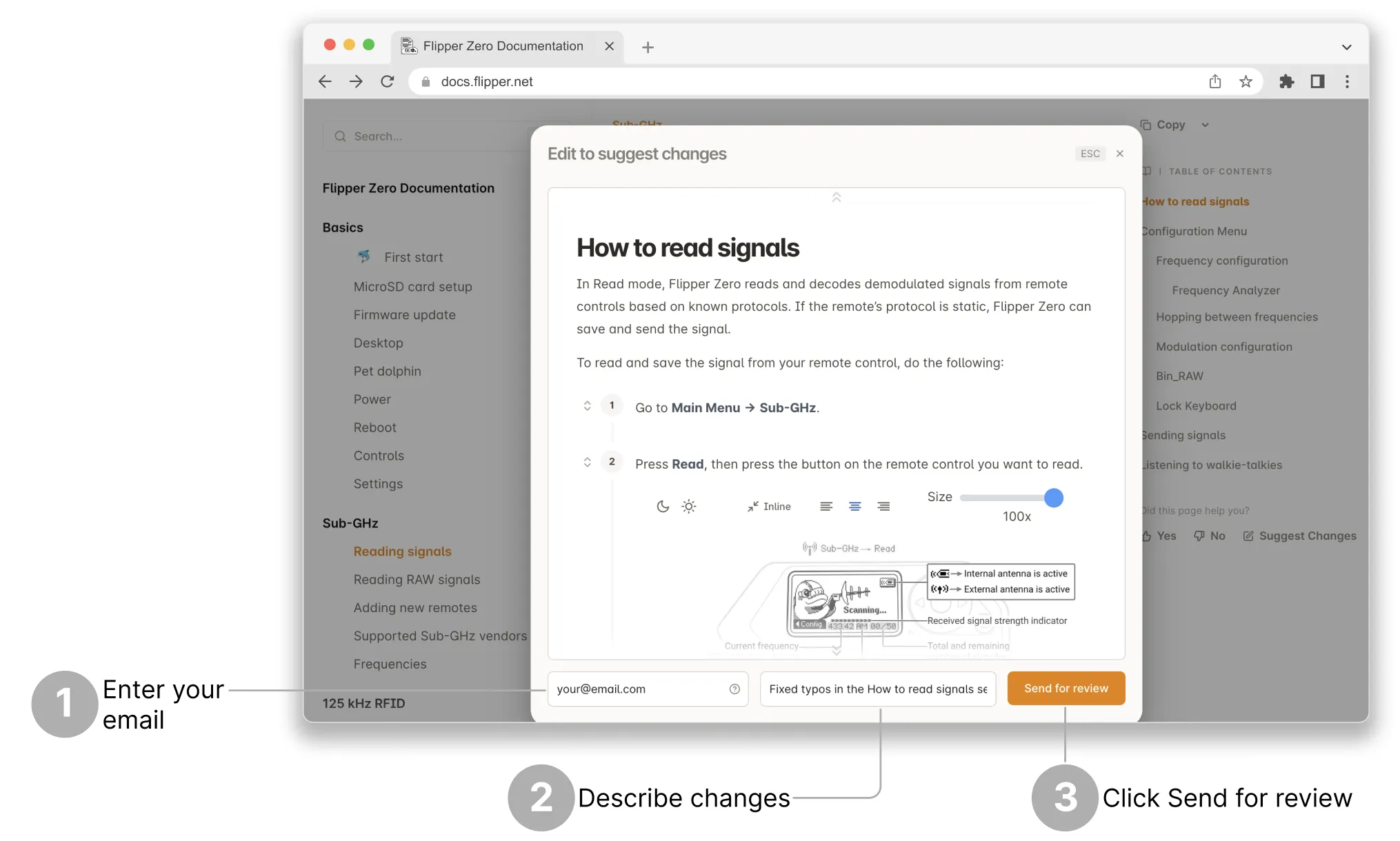Screen dimensions: 1400x841
Task: Open the Controls sidebar page
Action: click(379, 456)
